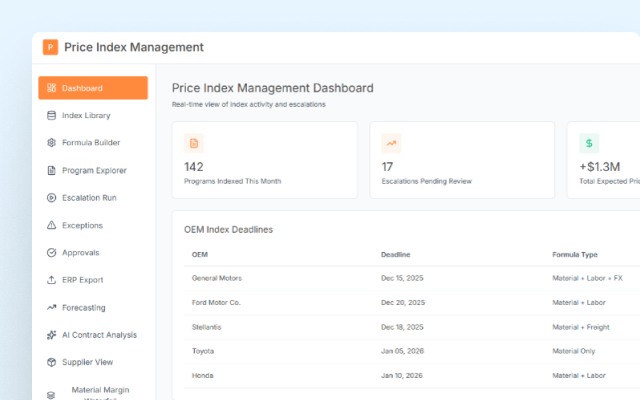This screenshot has height=400, width=640.
Task: Click the orange P app logo
Action: click(51, 47)
